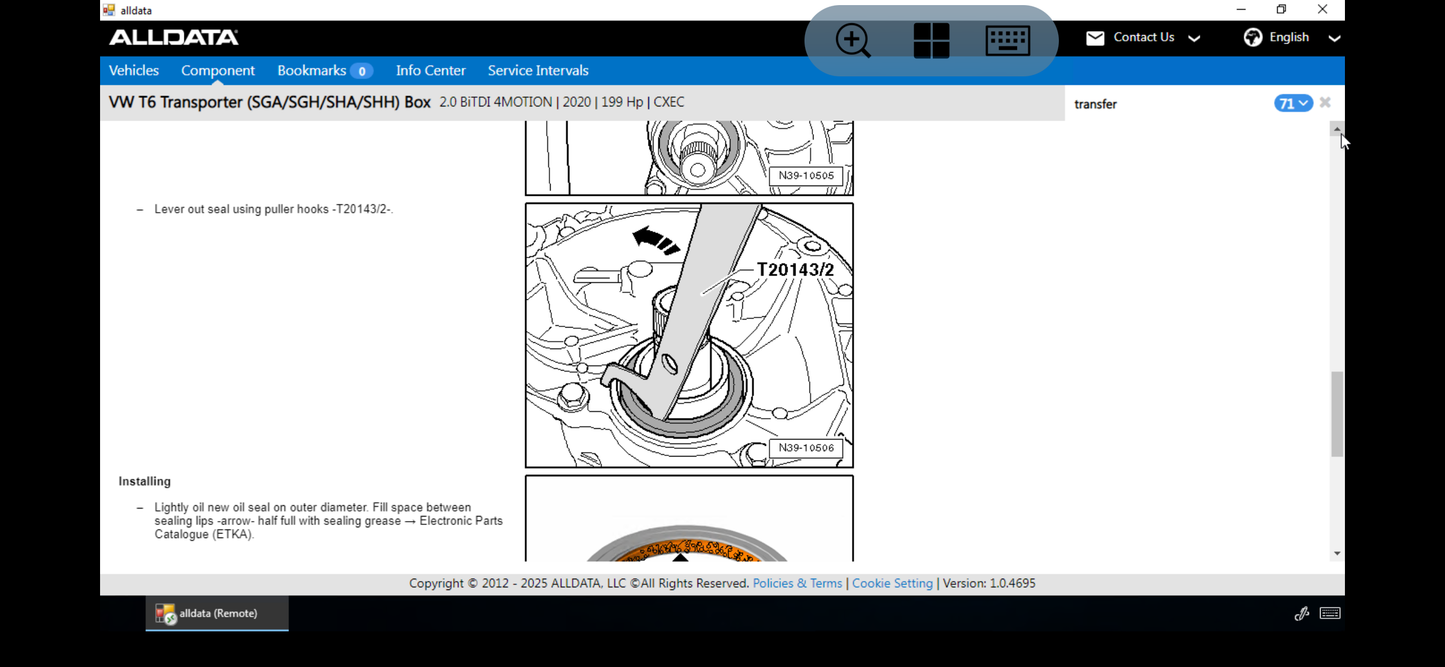Image resolution: width=1445 pixels, height=667 pixels.
Task: Clear the search with the X icon
Action: pos(1325,103)
